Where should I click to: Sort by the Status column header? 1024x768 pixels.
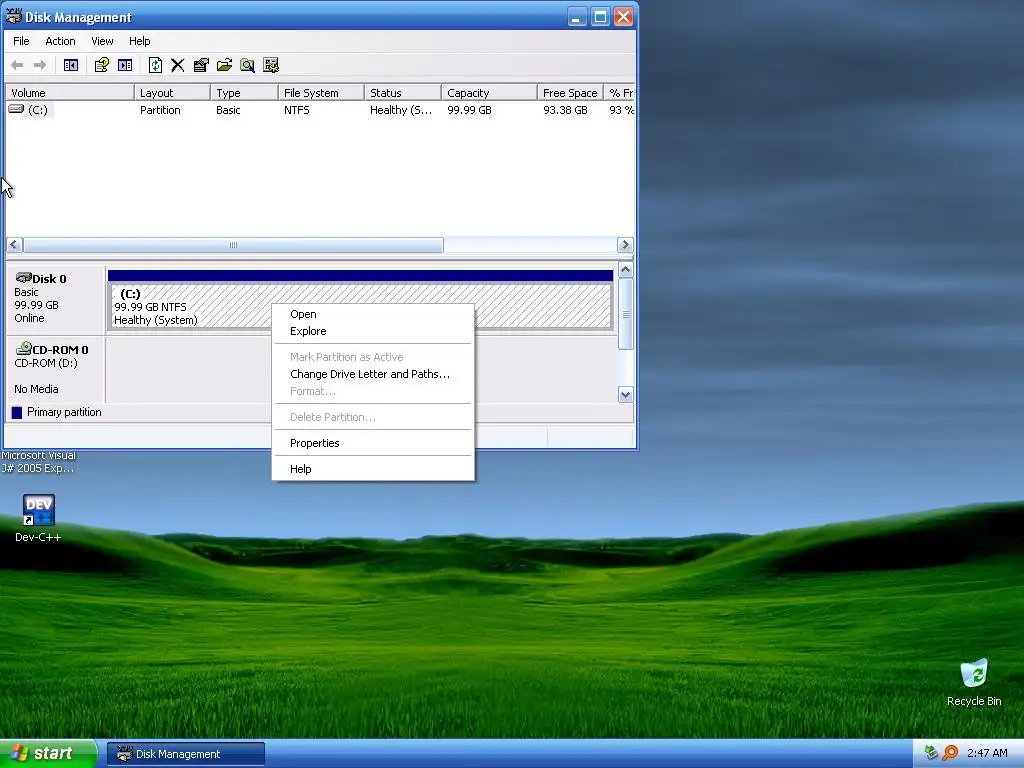coord(403,93)
